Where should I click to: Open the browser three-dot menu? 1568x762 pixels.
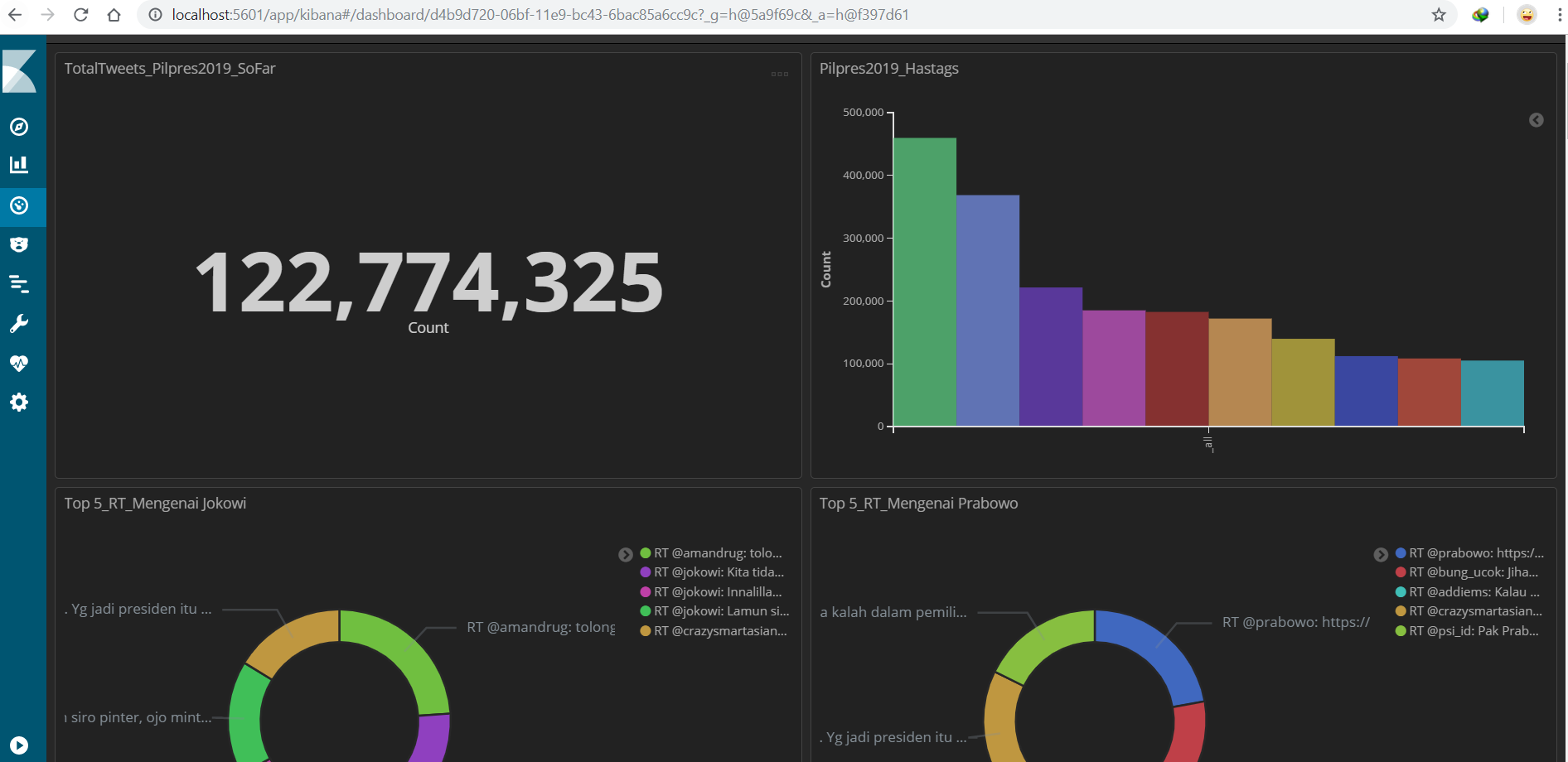pos(1559,15)
